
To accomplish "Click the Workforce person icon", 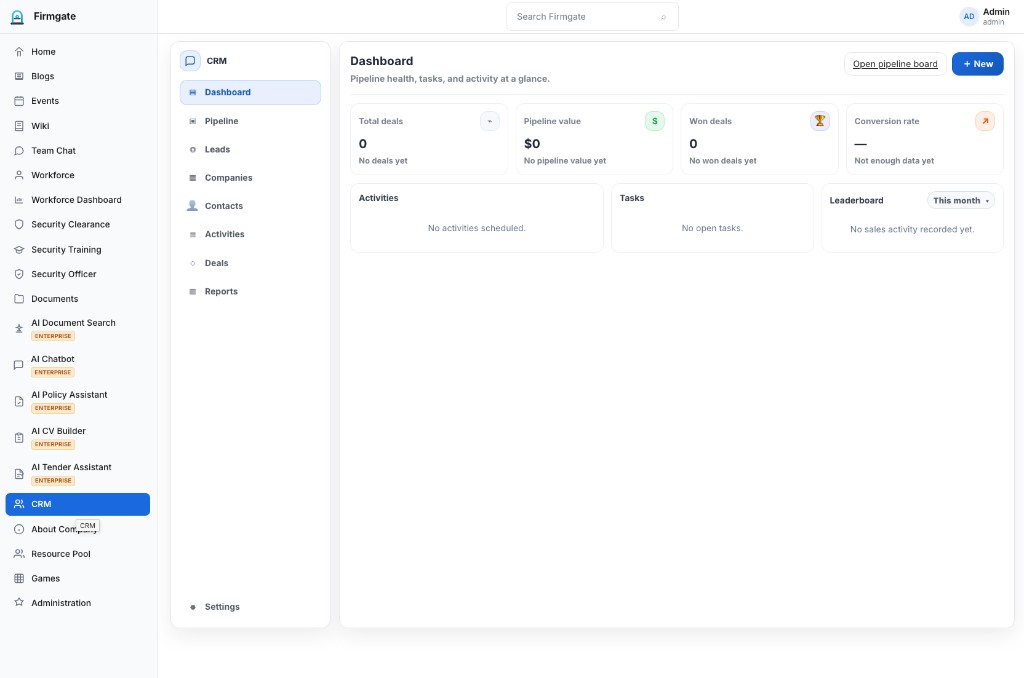I will pyautogui.click(x=19, y=175).
